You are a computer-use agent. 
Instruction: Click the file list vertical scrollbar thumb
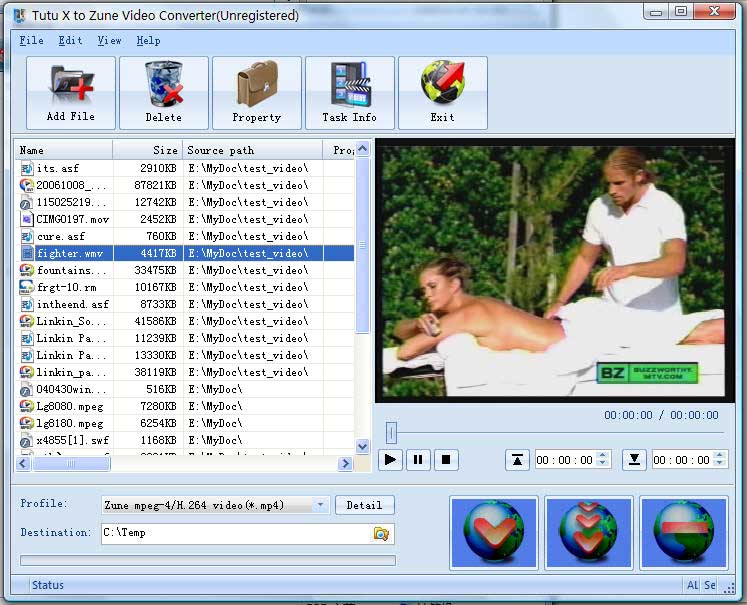tap(362, 245)
